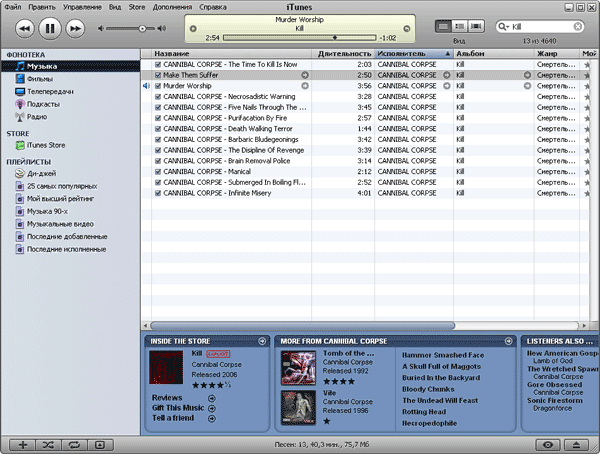Click the Gift This Music link
This screenshot has width=600, height=454.
pyautogui.click(x=178, y=408)
